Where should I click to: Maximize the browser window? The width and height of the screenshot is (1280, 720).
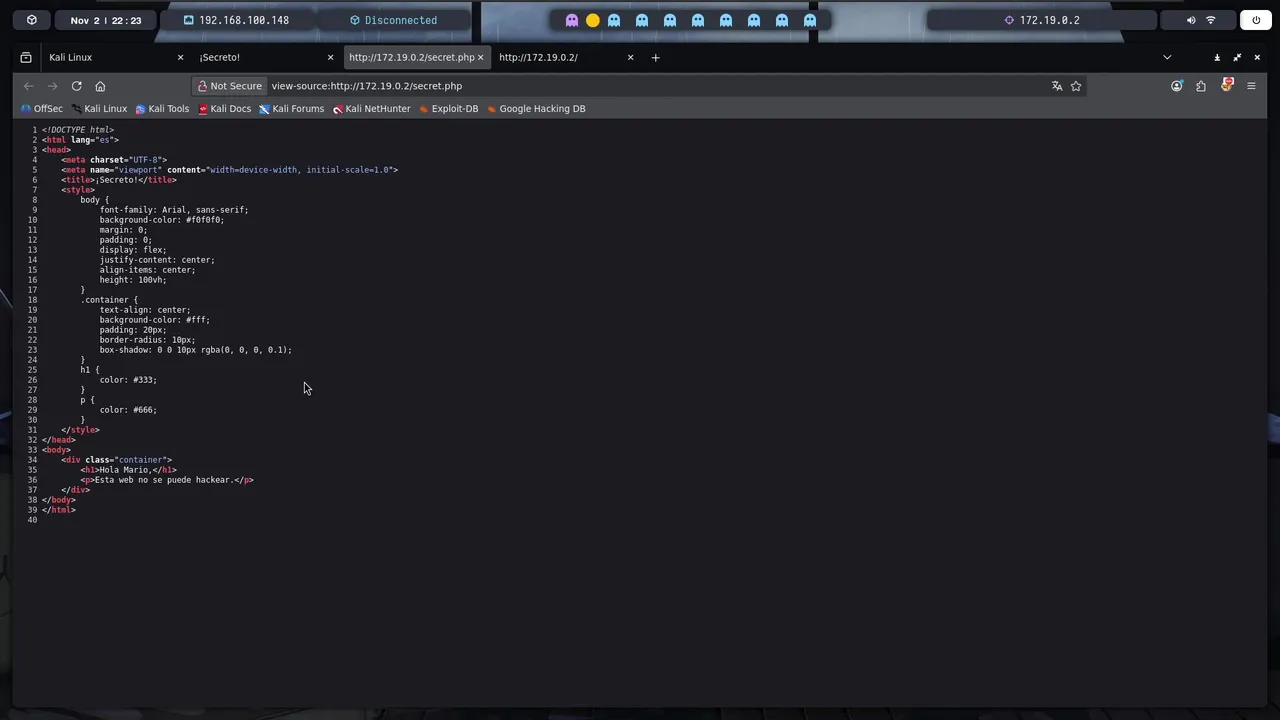tap(1237, 57)
